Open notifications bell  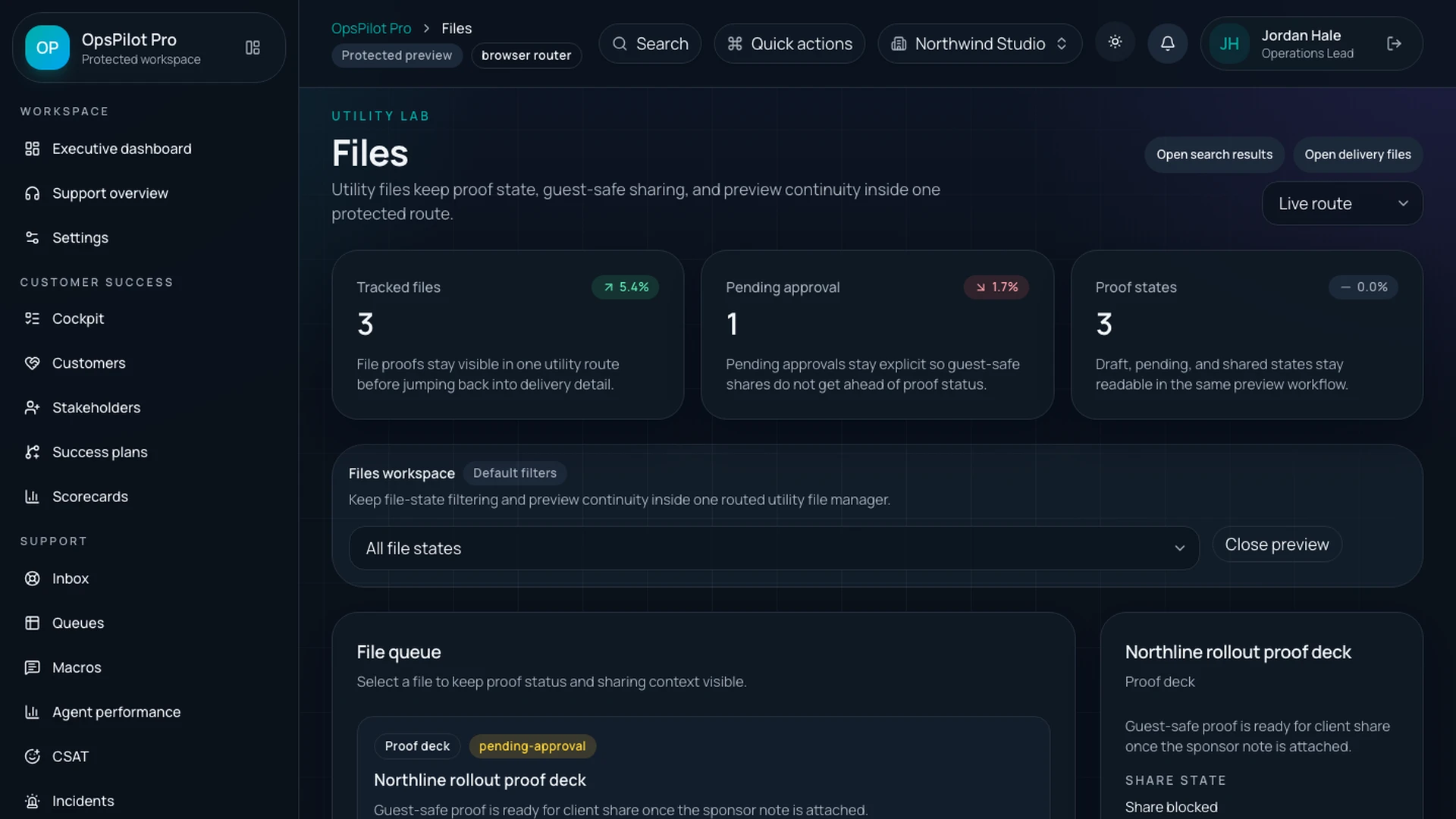click(1168, 43)
